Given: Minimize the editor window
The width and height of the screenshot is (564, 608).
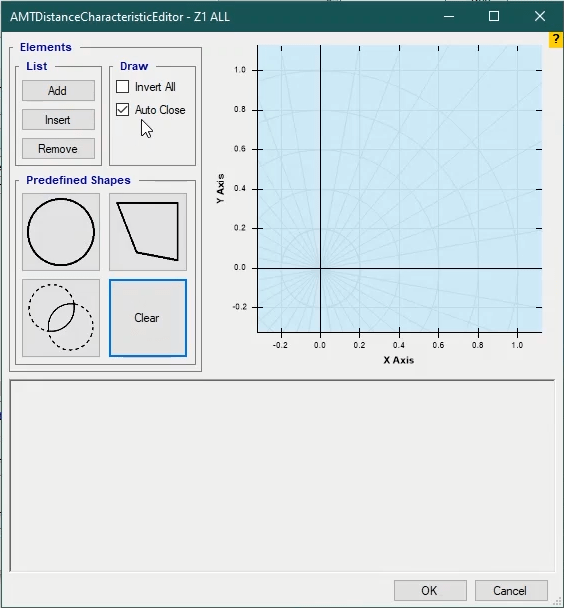Looking at the screenshot, I should point(449,16).
